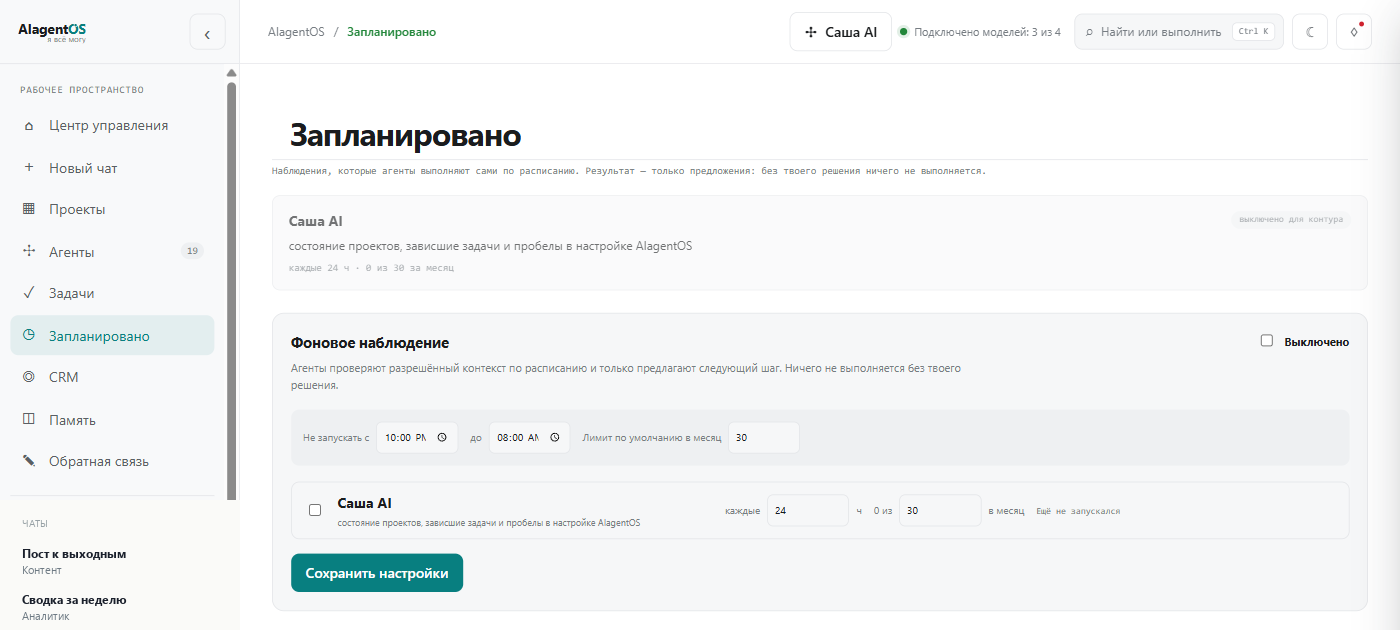The width and height of the screenshot is (1400, 630).
Task: Open time picker clock in start time field
Action: coord(442,438)
